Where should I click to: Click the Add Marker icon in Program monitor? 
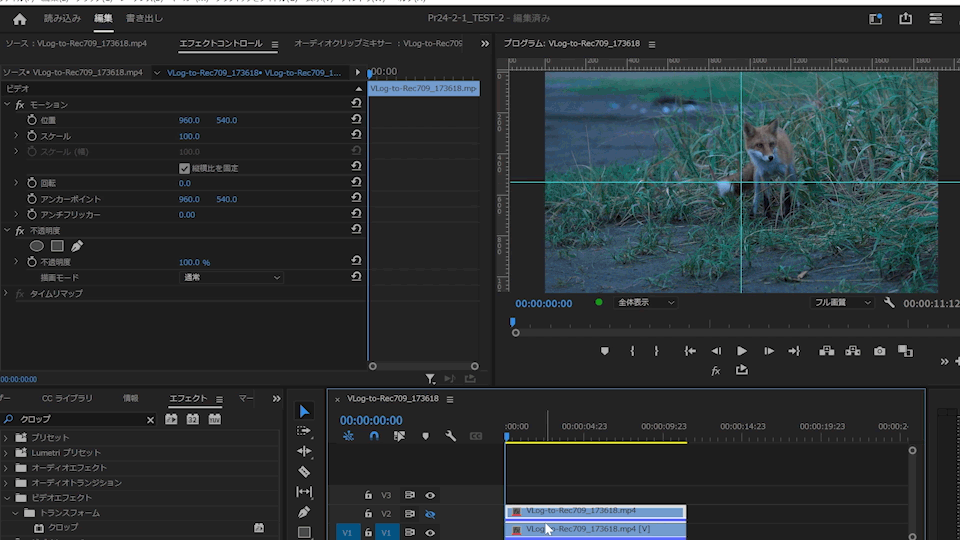click(x=604, y=351)
